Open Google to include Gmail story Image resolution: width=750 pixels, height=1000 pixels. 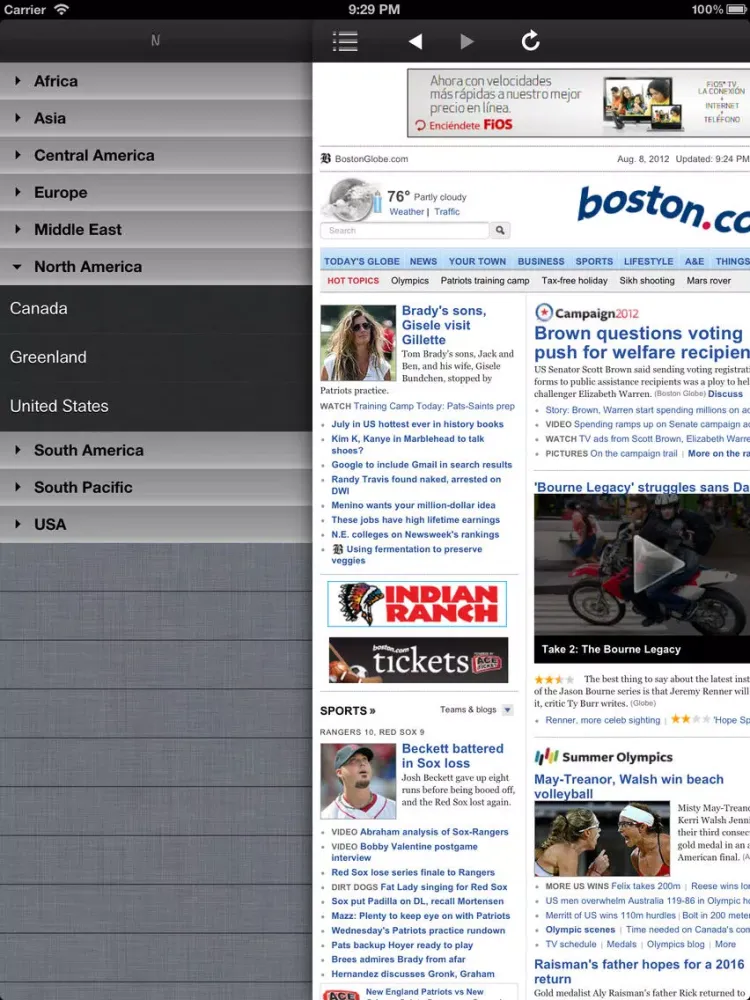[x=422, y=465]
